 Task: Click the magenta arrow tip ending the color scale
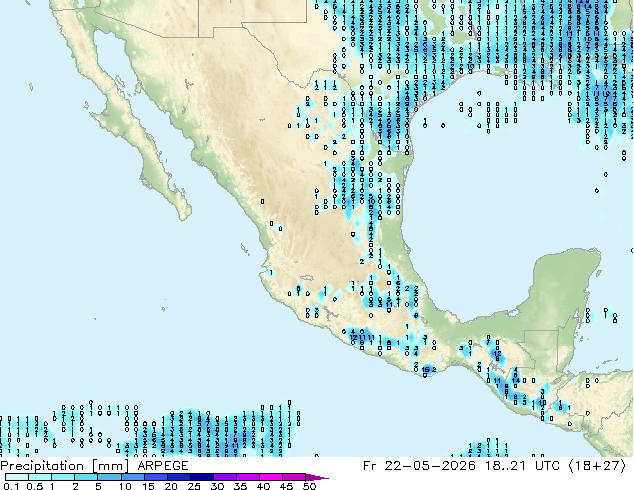[x=317, y=477]
